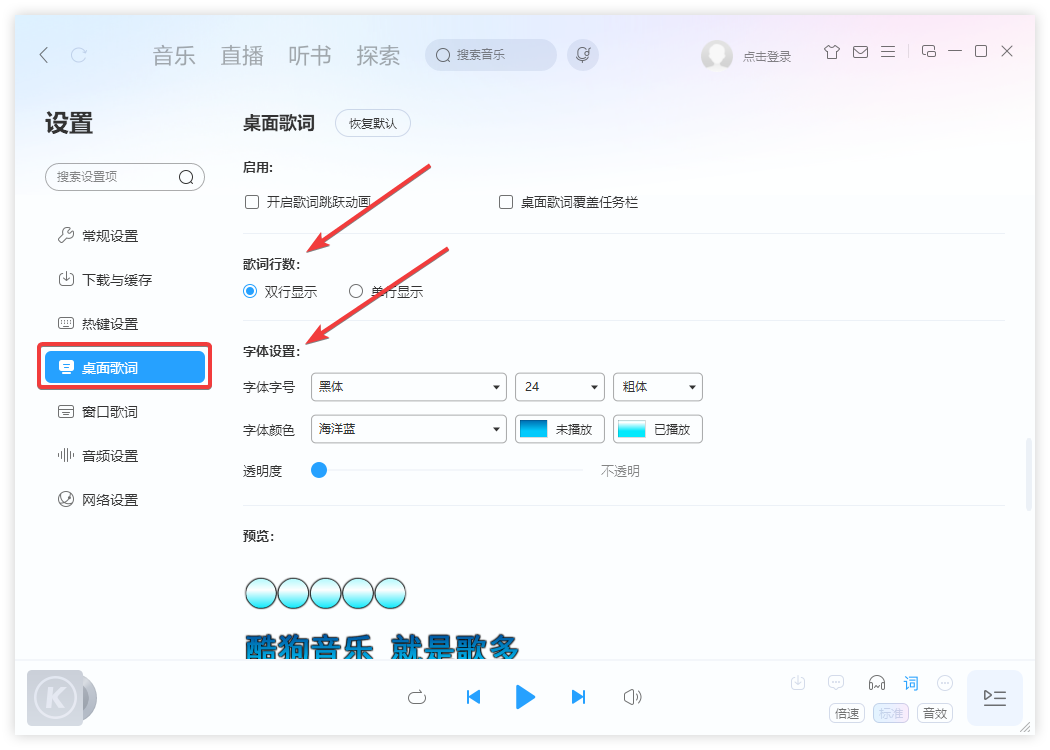Select 单行显示 lyric line mode

[x=355, y=291]
